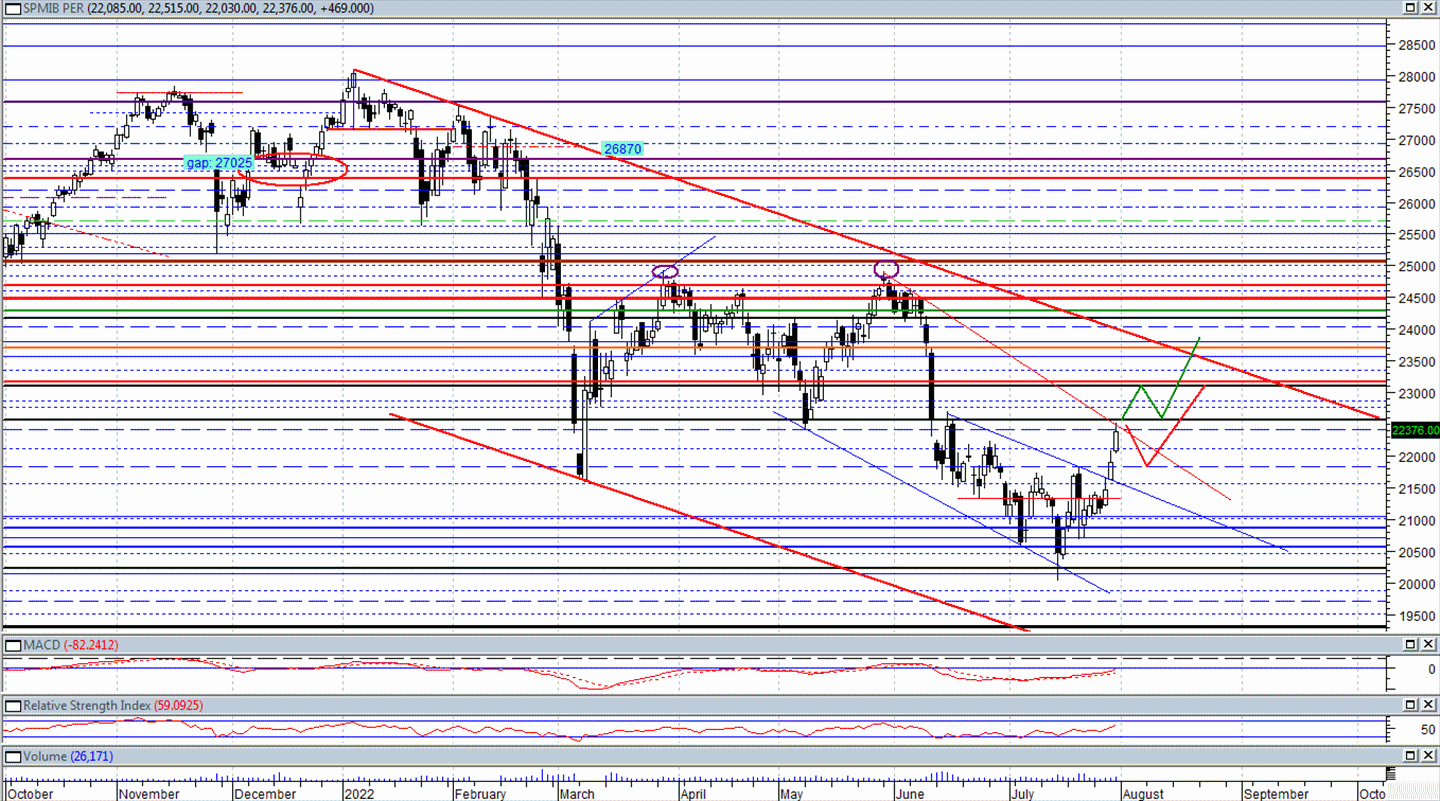This screenshot has height=801, width=1440.
Task: Click the July date label
Action: [x=1024, y=794]
